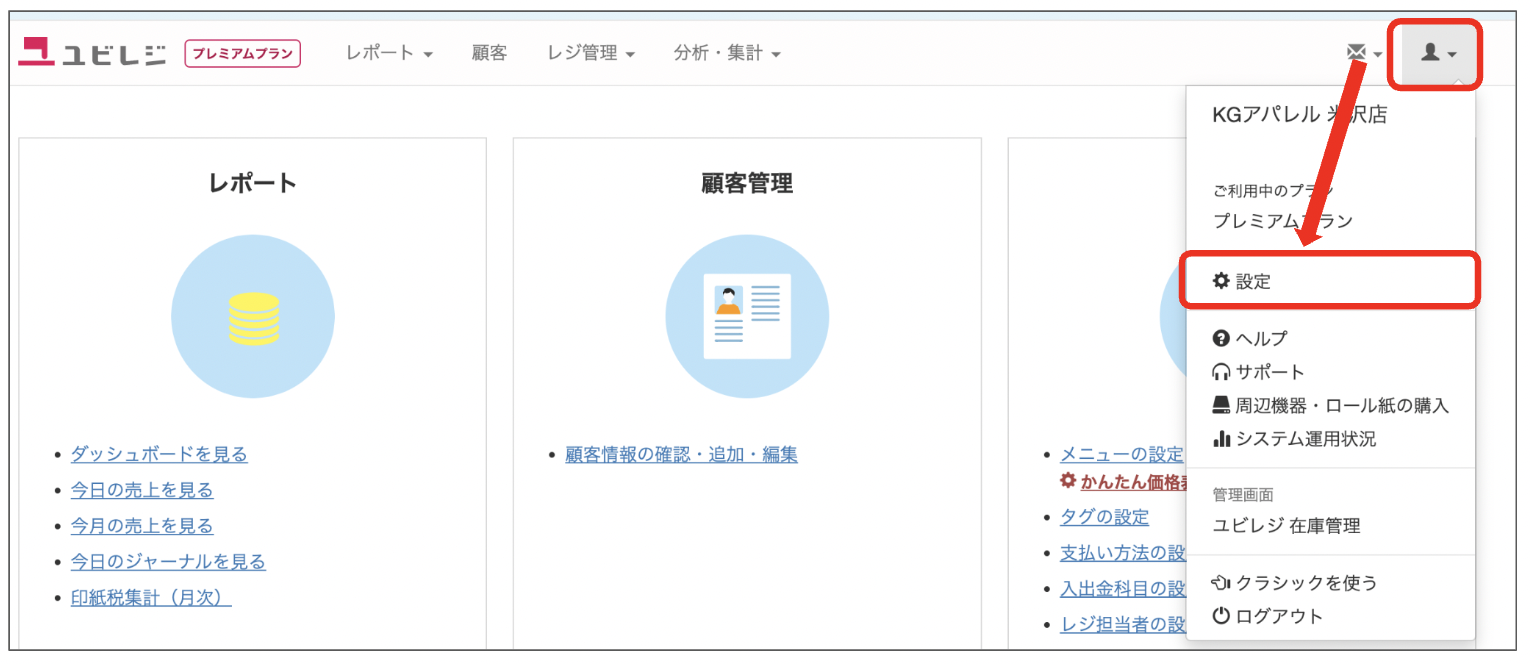Viewport: 1530px width, 664px height.
Task: Click the ユビレジ logo
Action: point(92,53)
